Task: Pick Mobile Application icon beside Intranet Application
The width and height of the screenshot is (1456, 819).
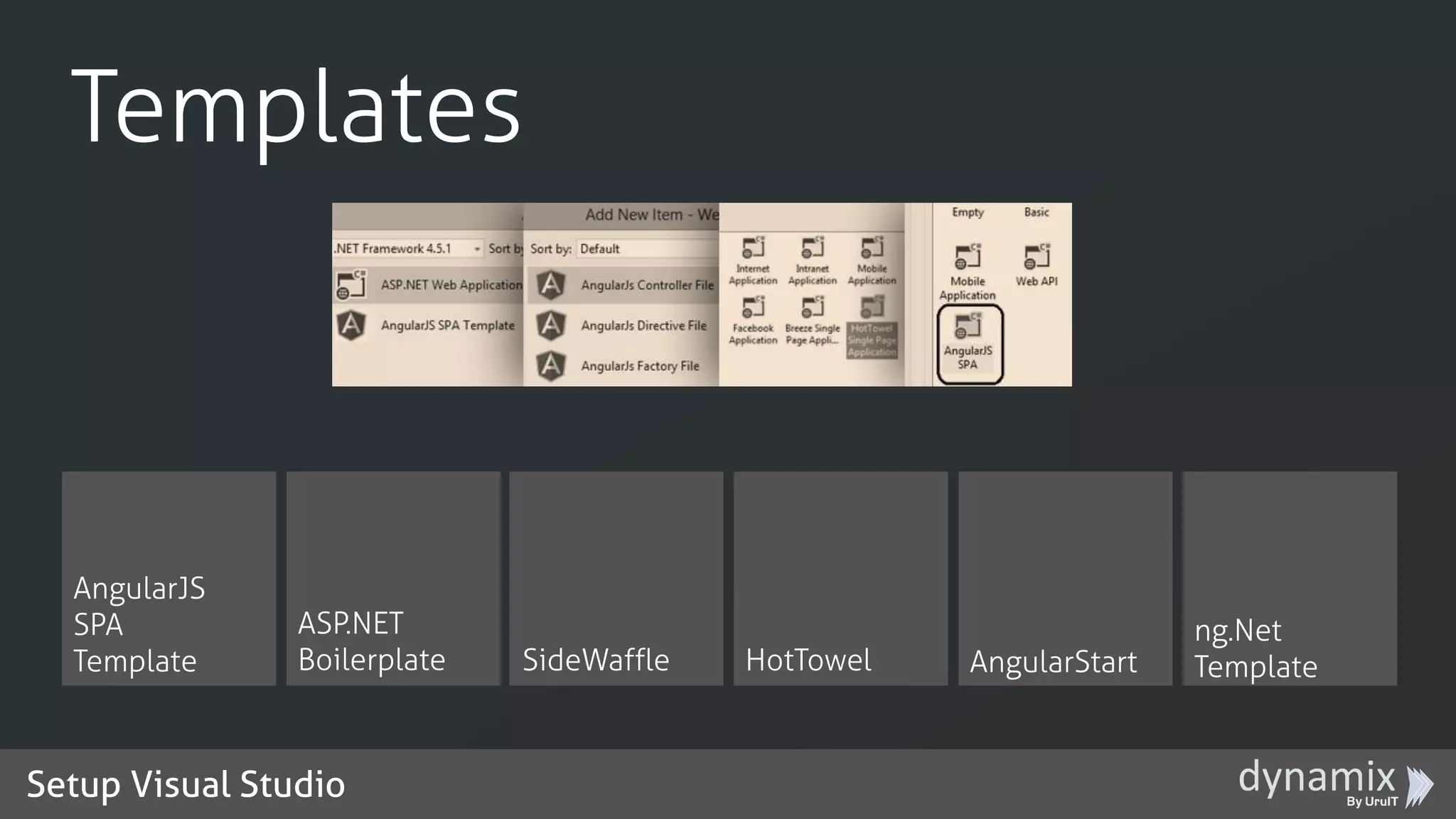Action: [872, 247]
